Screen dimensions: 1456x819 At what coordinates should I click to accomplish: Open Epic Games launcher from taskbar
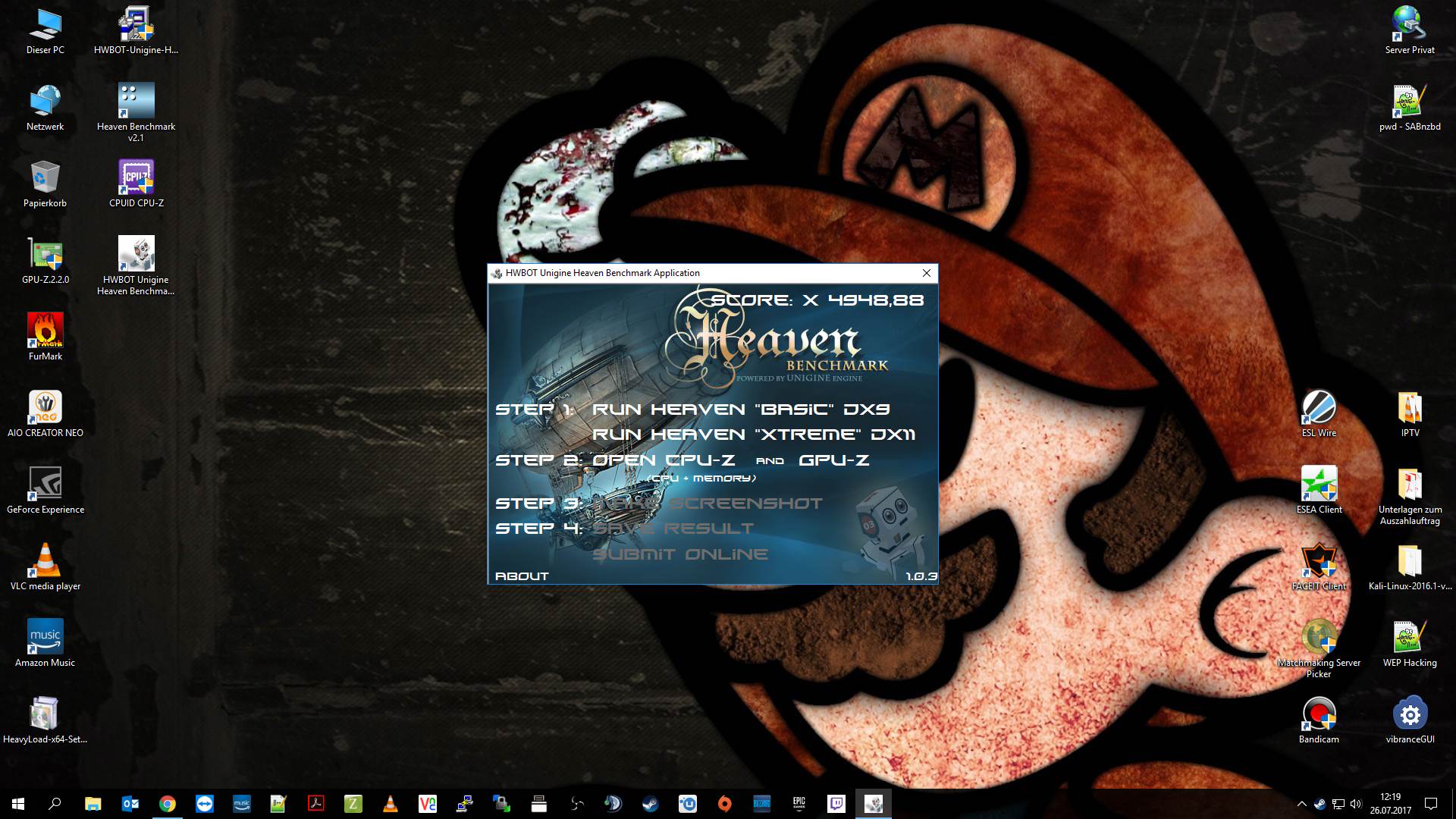click(799, 804)
